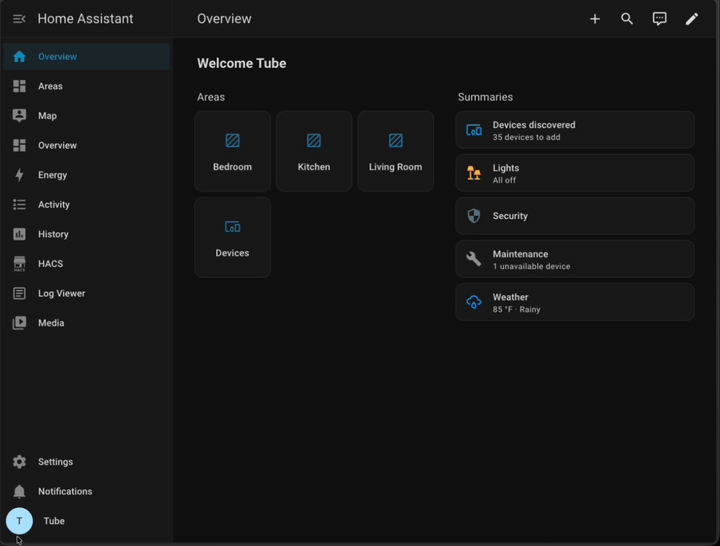Click the '1 unavailable device' text
Image resolution: width=720 pixels, height=546 pixels.
tap(531, 266)
